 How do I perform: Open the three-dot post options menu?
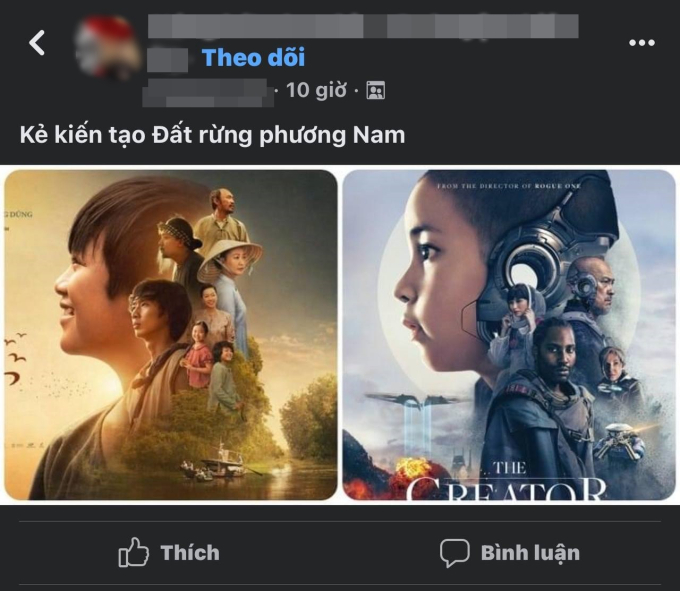pos(641,42)
